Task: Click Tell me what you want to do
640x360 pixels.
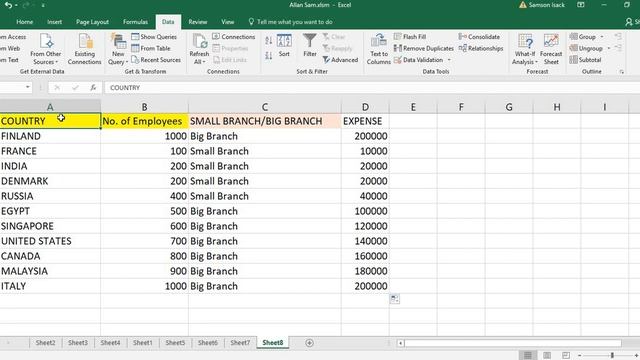Action: tap(290, 22)
